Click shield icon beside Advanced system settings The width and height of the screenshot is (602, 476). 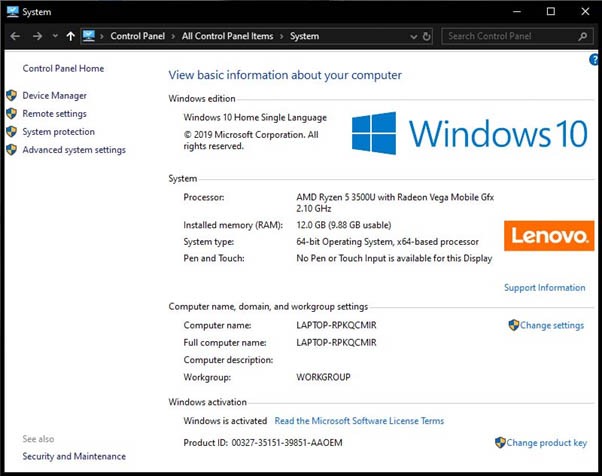[x=12, y=150]
